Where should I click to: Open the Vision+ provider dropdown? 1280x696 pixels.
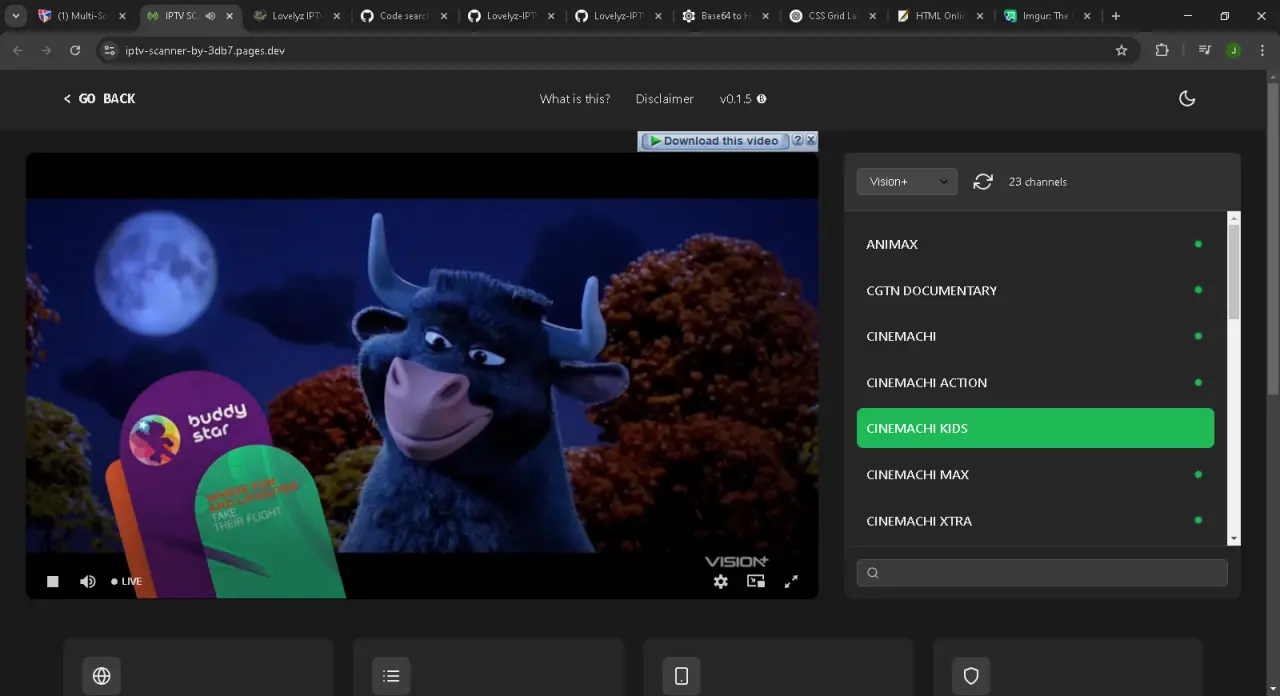(x=907, y=181)
